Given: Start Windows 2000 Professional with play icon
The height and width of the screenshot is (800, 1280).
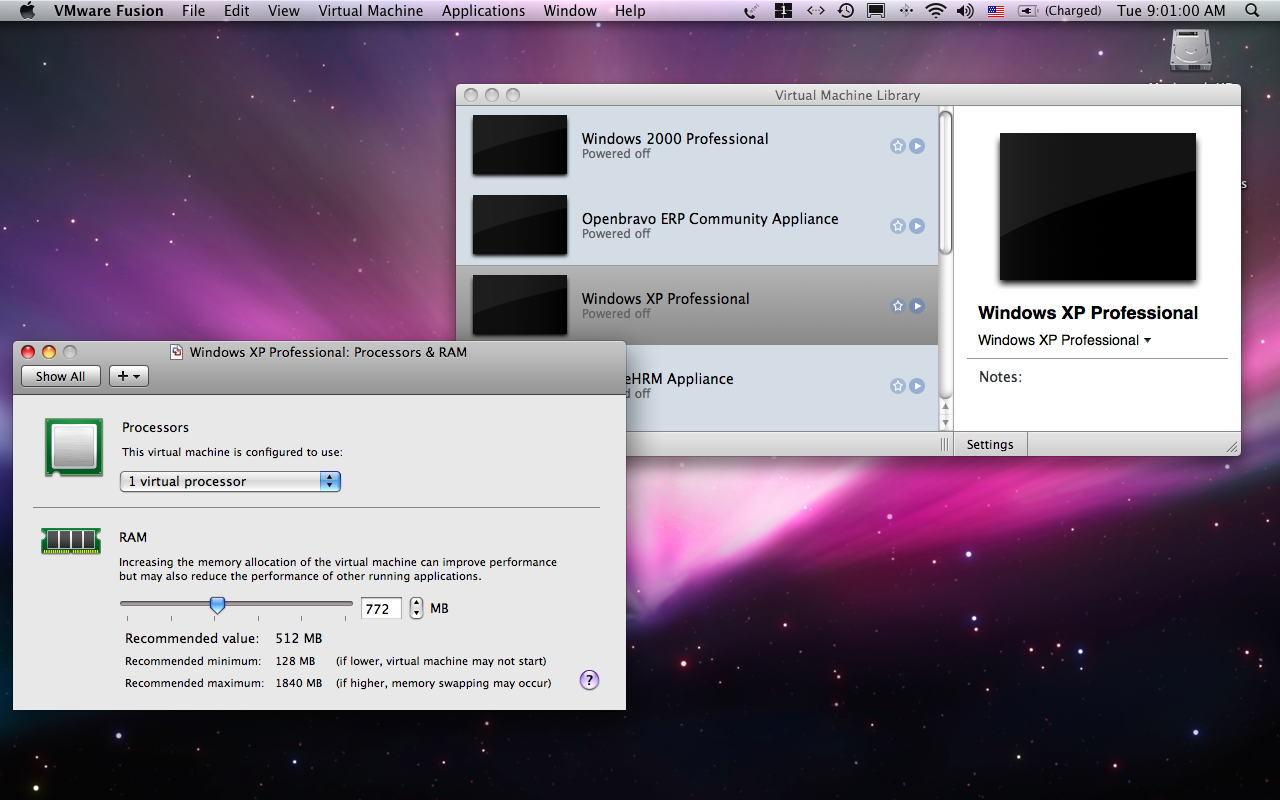Looking at the screenshot, I should pyautogui.click(x=917, y=146).
